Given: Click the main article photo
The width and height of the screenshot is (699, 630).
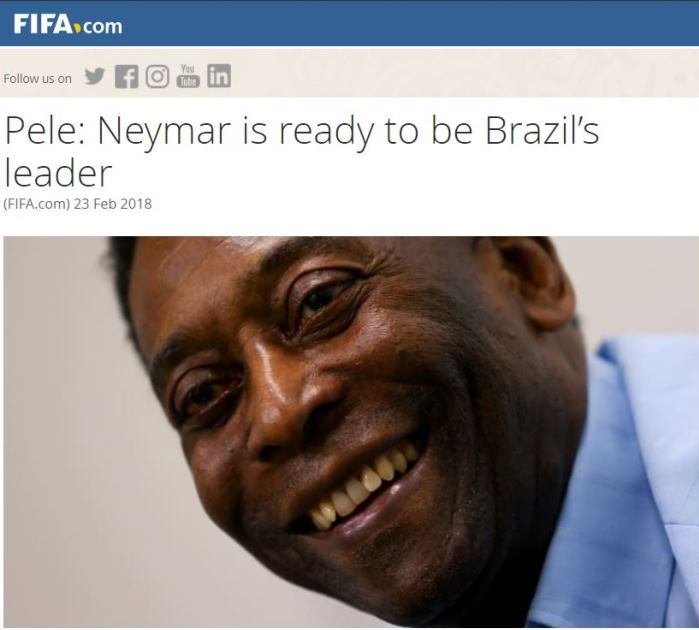Looking at the screenshot, I should tap(351, 431).
